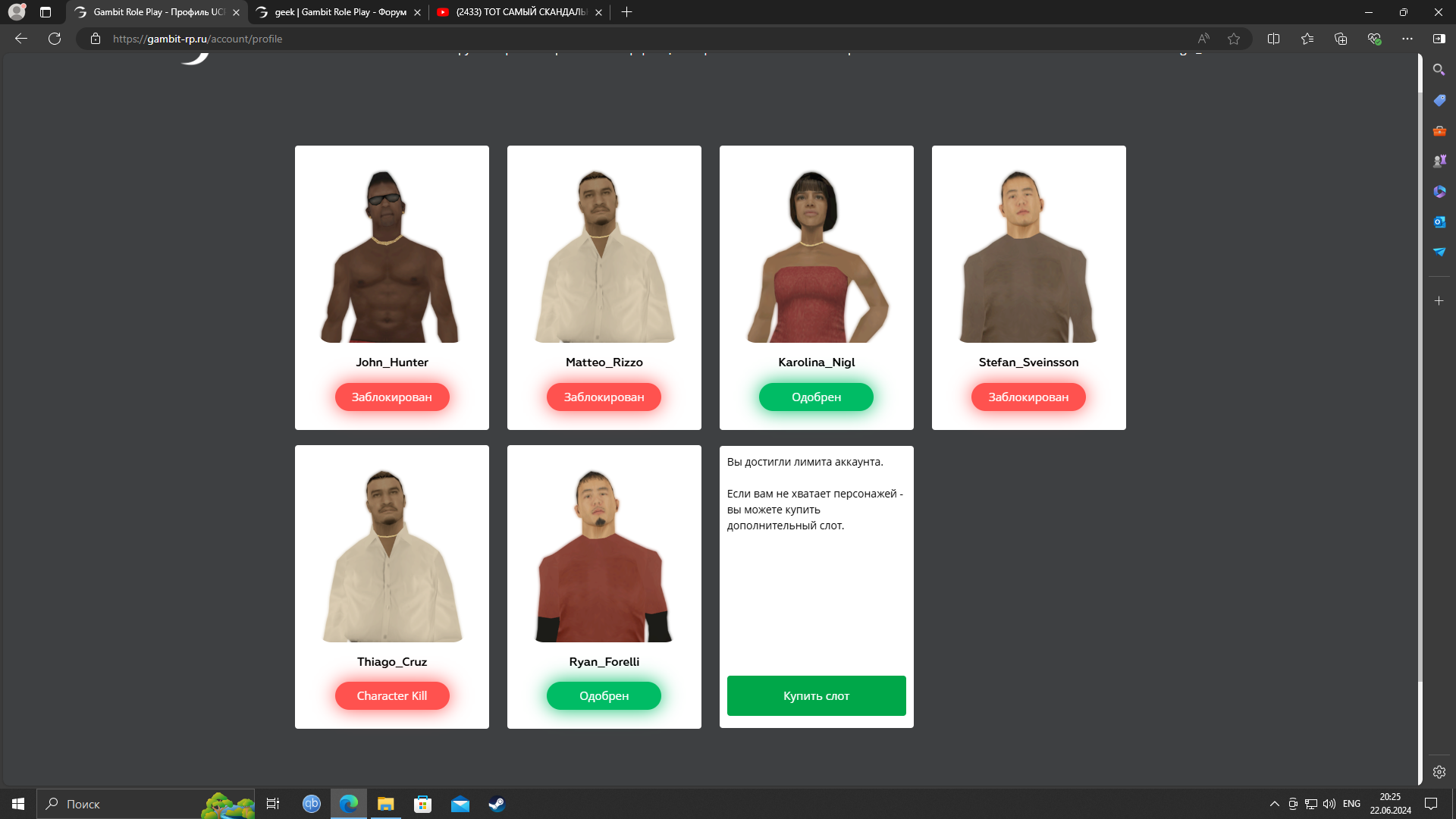Add page to favorites star icon
Viewport: 1456px width, 819px height.
[x=1234, y=39]
